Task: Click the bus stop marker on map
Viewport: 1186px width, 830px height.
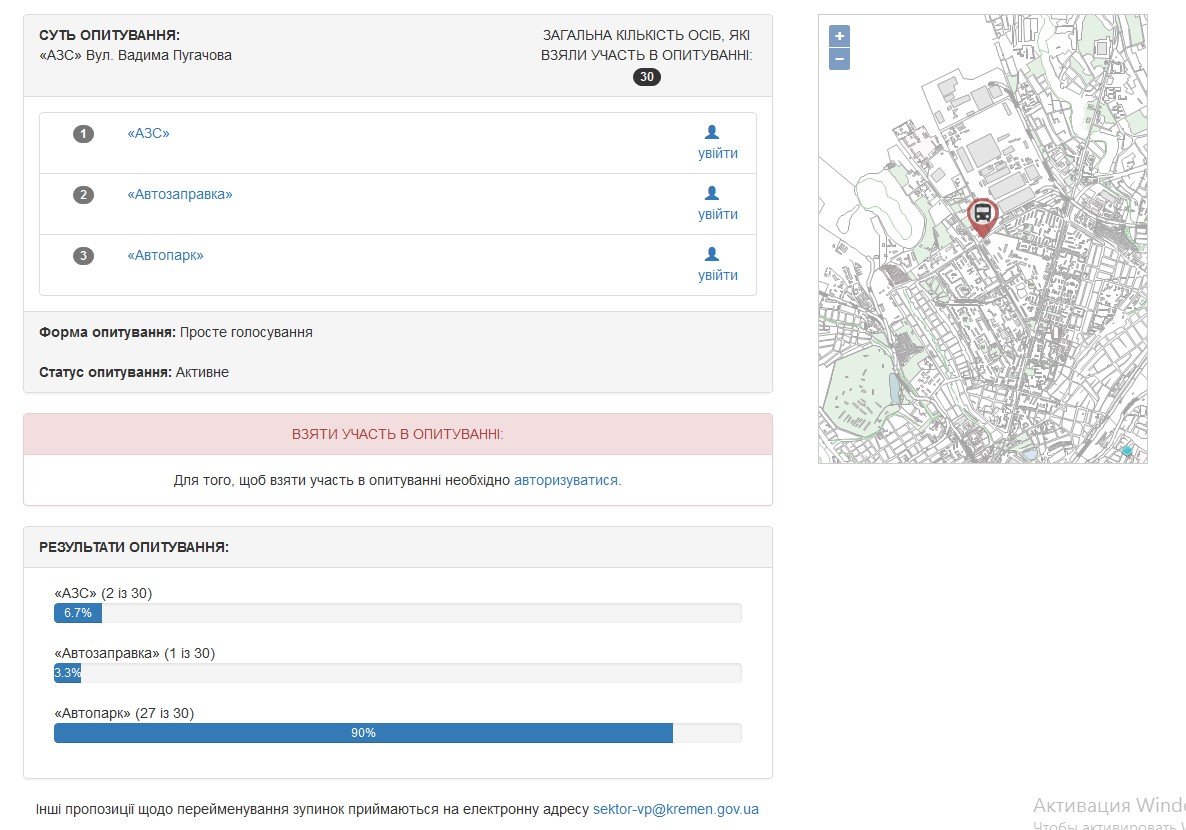Action: [982, 214]
